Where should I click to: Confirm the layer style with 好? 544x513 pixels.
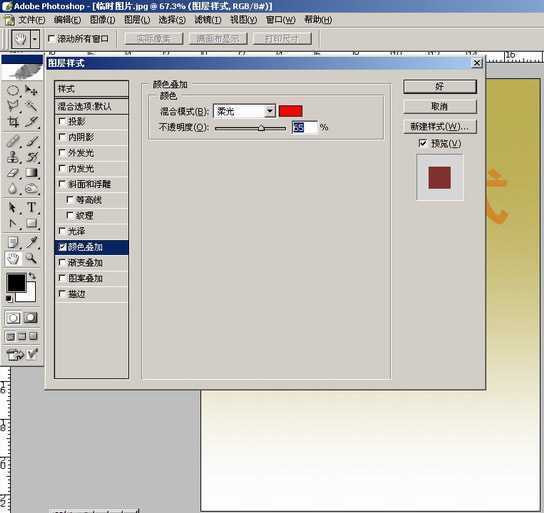point(440,86)
